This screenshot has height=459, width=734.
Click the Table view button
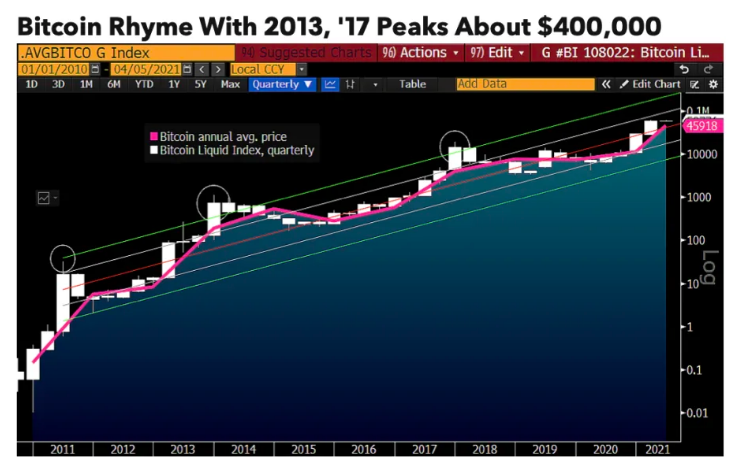pos(412,84)
